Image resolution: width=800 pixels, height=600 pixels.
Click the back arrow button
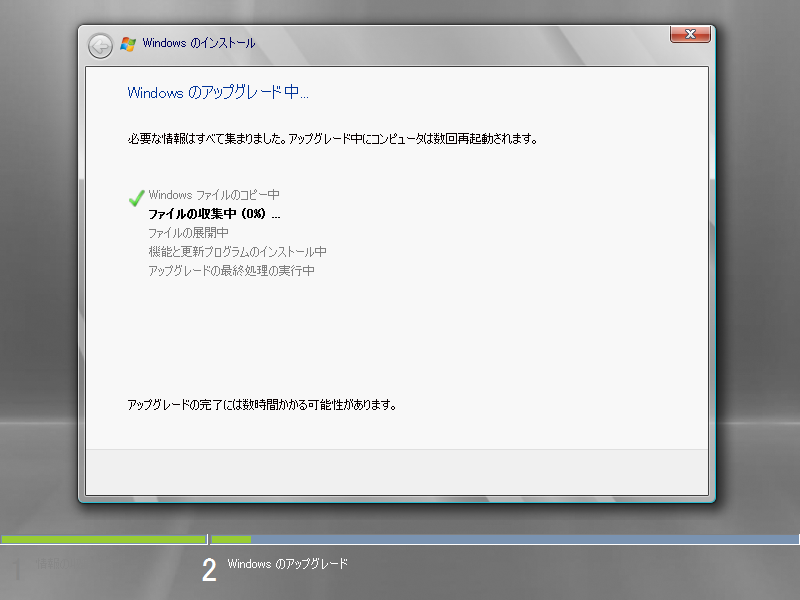point(100,46)
